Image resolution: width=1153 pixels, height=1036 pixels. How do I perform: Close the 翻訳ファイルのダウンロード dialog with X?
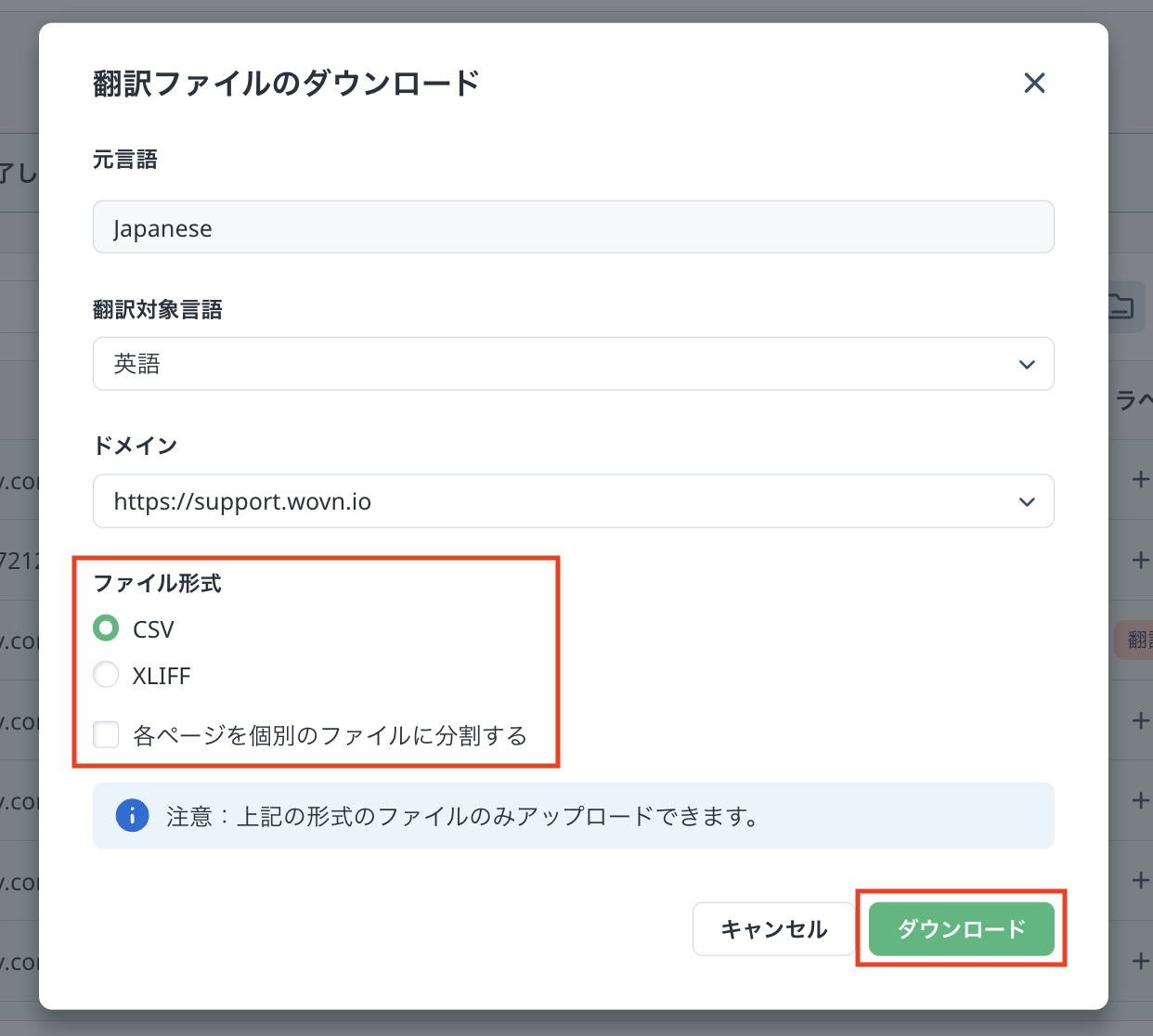click(1034, 84)
